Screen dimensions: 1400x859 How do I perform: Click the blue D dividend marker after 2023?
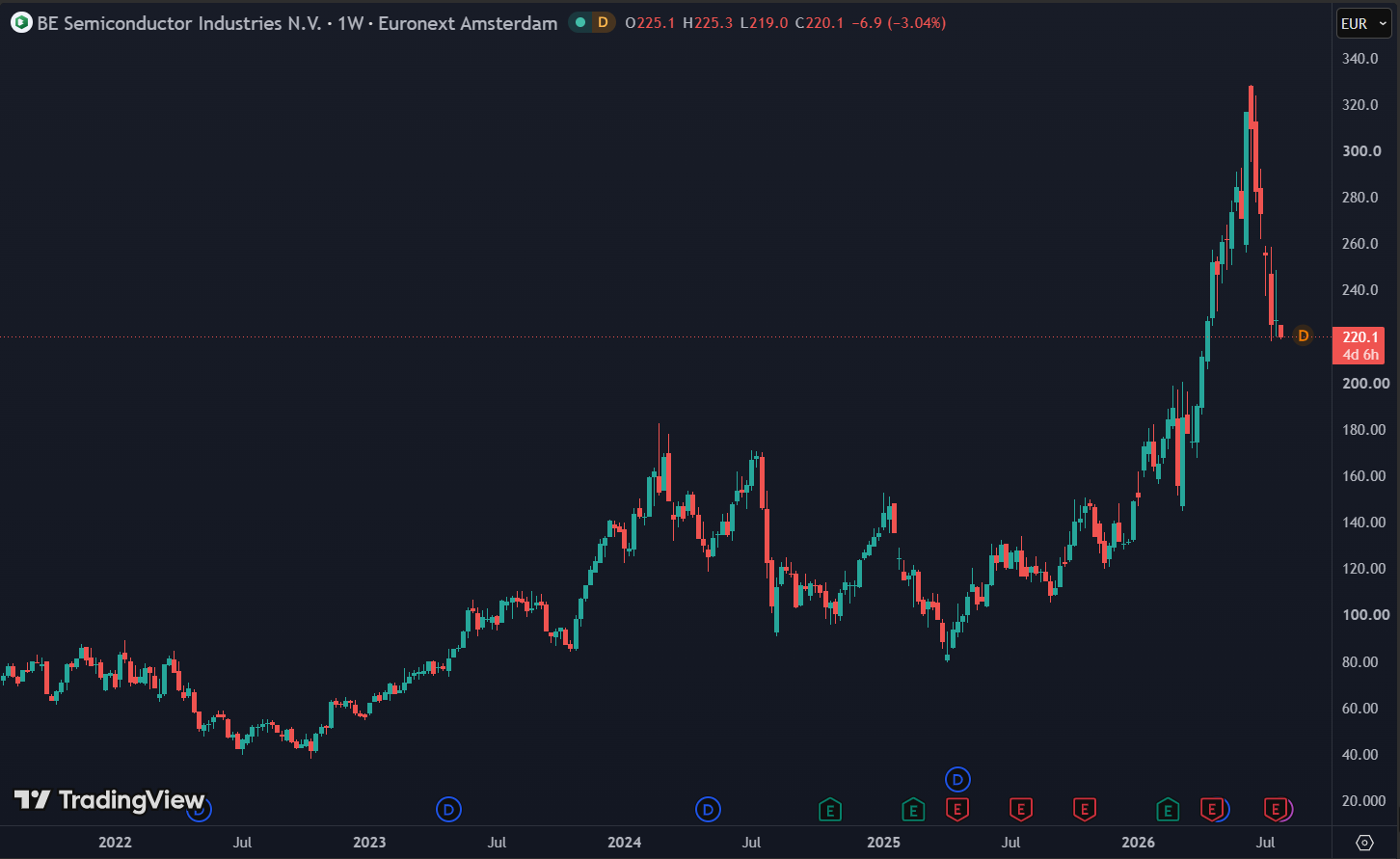tap(448, 810)
